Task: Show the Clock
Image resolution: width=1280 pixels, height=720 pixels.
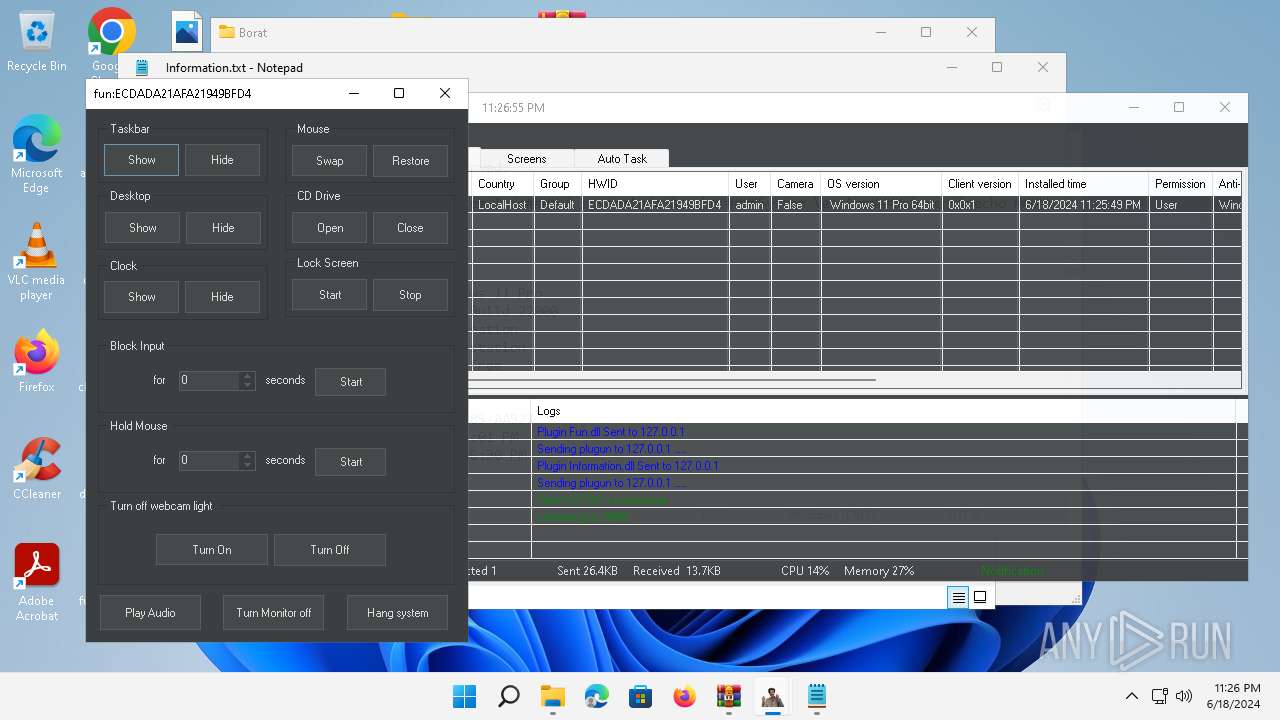Action: (x=141, y=297)
